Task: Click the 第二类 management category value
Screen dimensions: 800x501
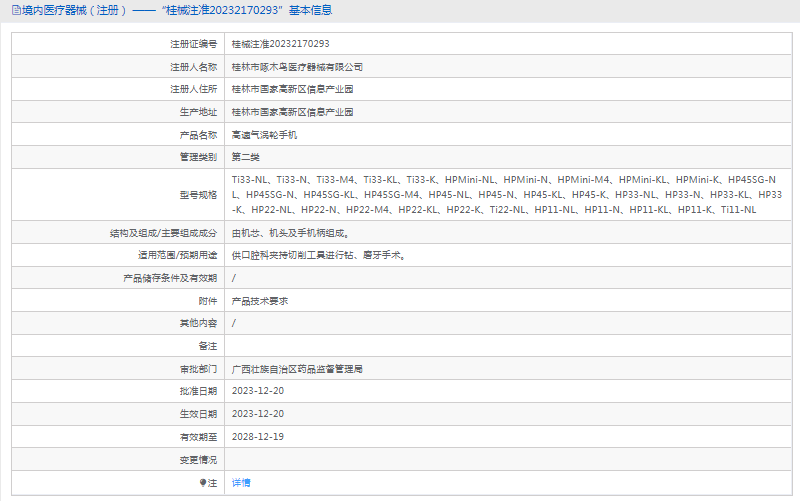Action: [245, 157]
